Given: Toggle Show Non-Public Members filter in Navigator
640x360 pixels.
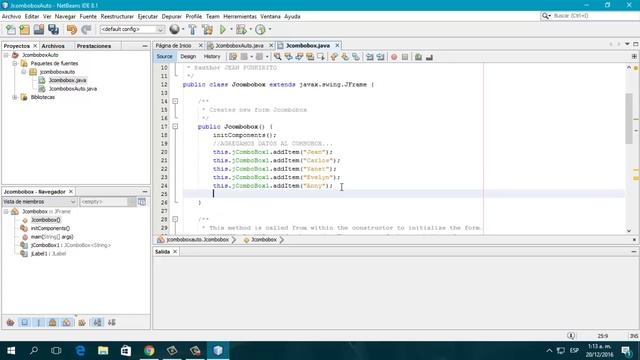Looking at the screenshot, I should coord(53,322).
